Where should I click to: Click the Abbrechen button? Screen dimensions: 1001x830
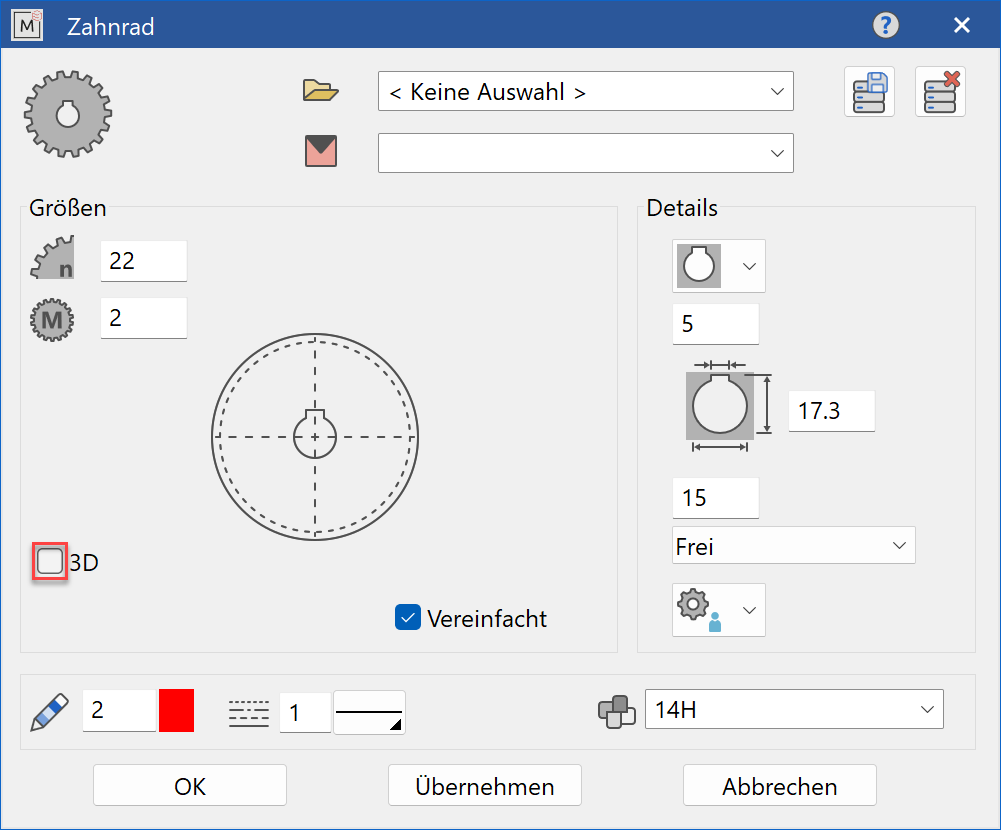point(779,786)
